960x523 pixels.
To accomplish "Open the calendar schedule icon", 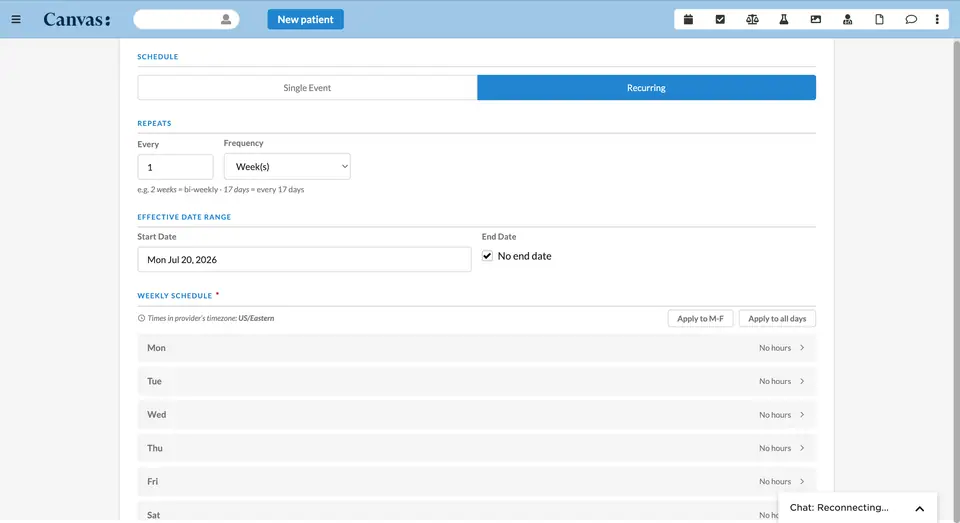I will pyautogui.click(x=688, y=20).
